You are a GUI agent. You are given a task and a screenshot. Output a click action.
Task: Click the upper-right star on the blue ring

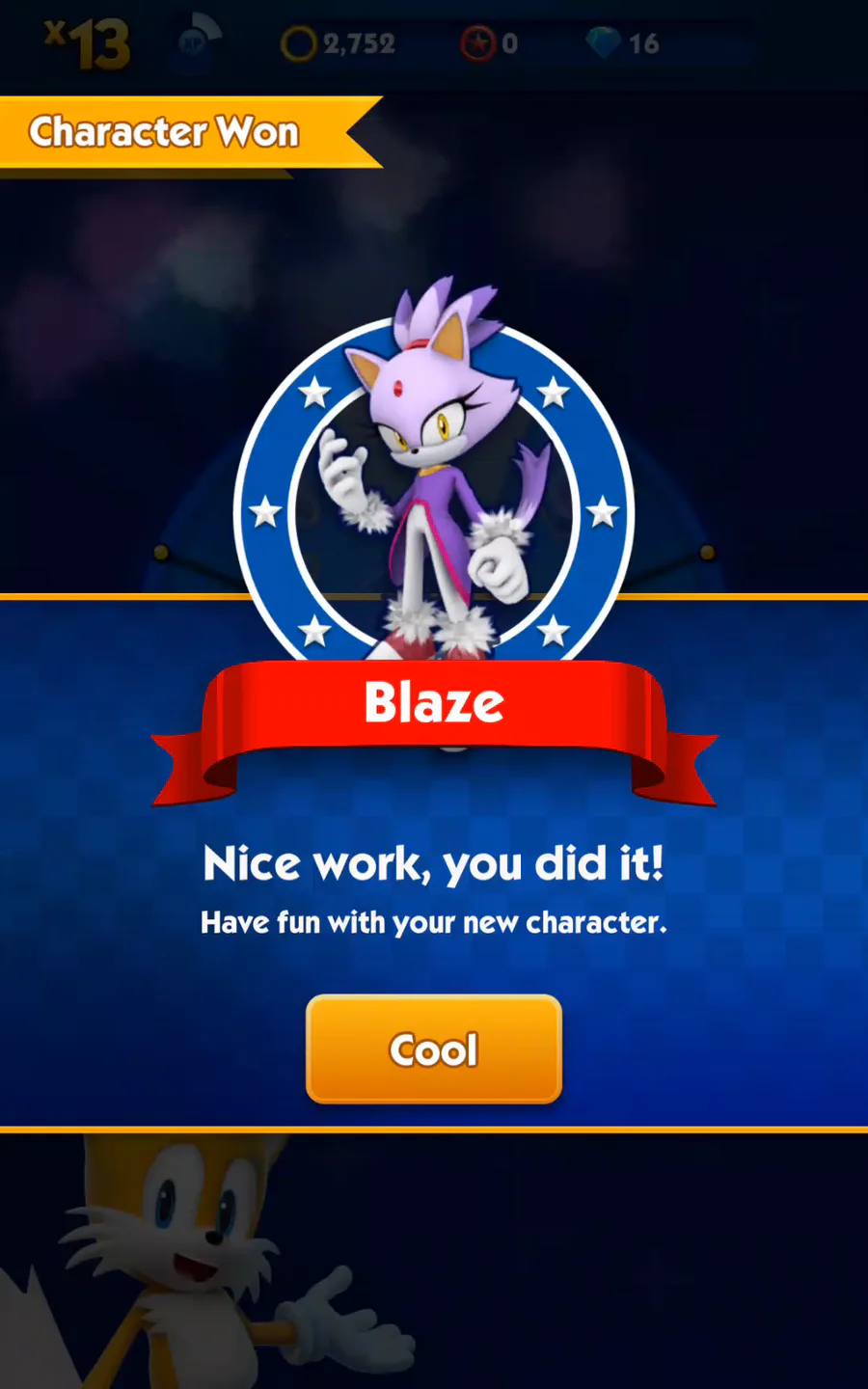(x=554, y=393)
